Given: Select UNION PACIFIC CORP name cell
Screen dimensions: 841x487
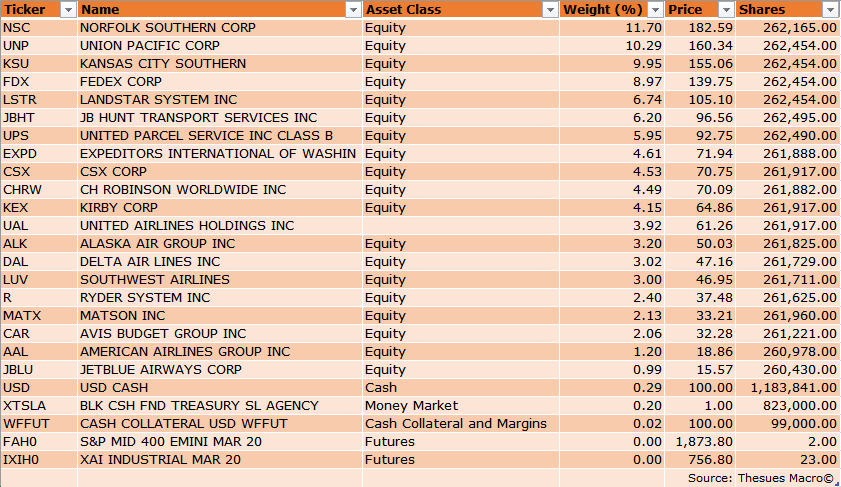Looking at the screenshot, I should 220,46.
